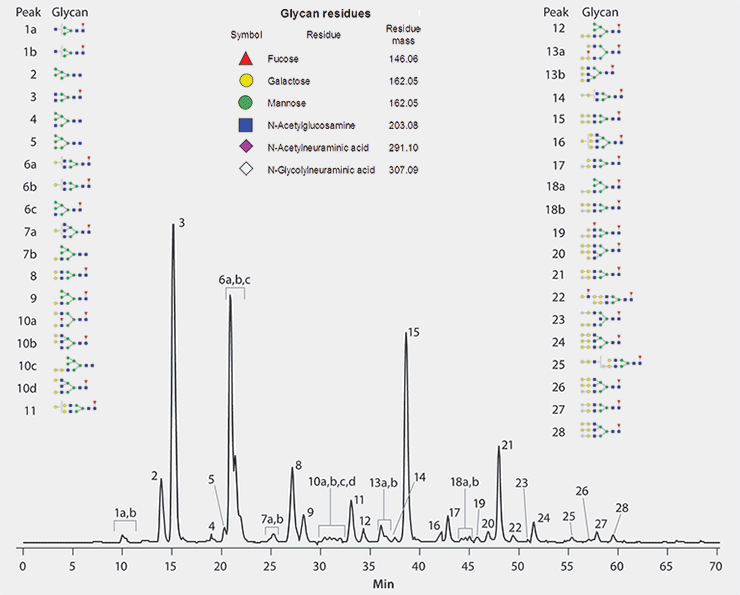Screen dimensions: 740x595
Task: Click the peak 15 label on chromatogram
Action: pos(413,332)
